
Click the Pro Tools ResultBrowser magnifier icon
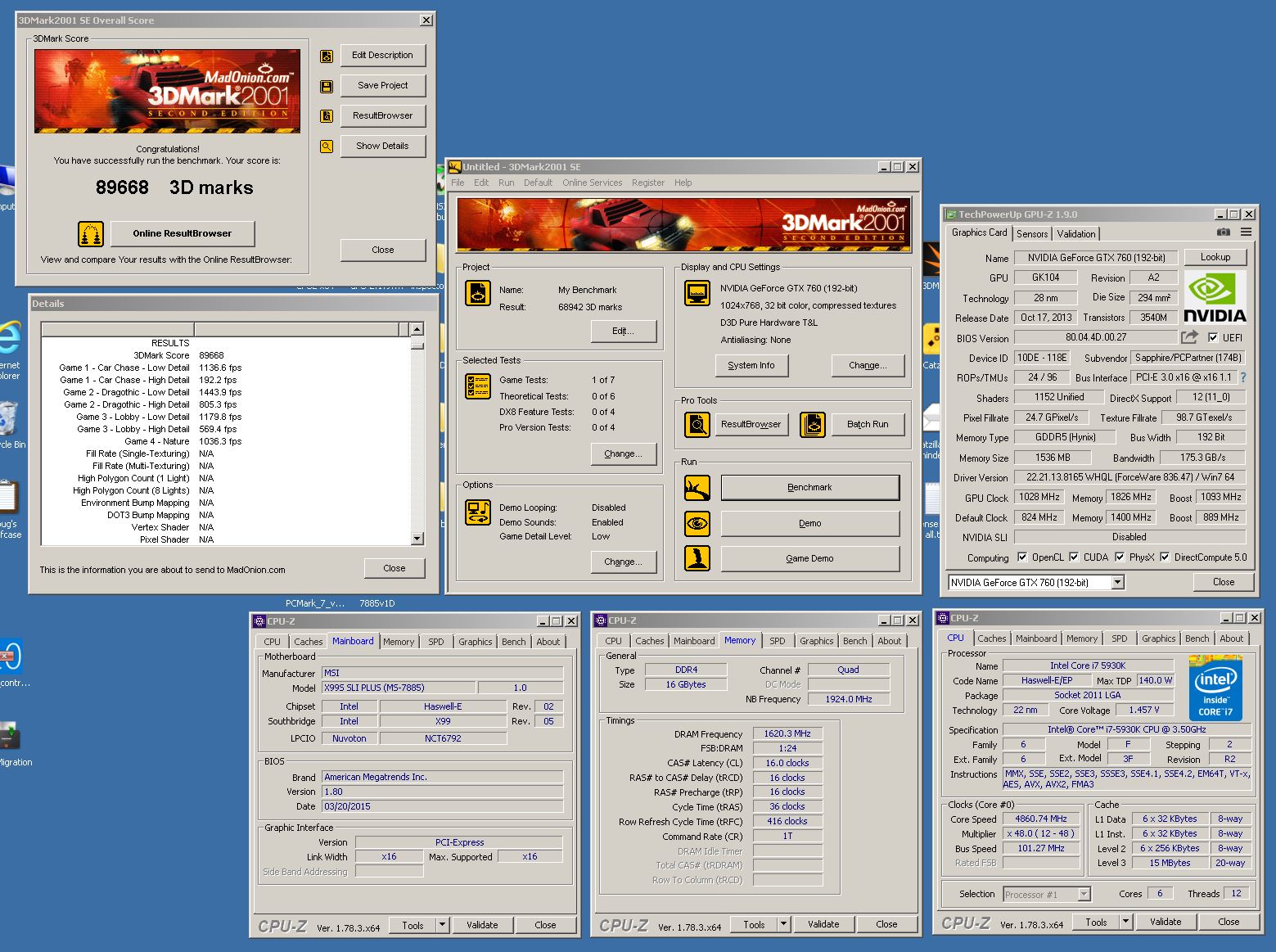pyautogui.click(x=697, y=424)
